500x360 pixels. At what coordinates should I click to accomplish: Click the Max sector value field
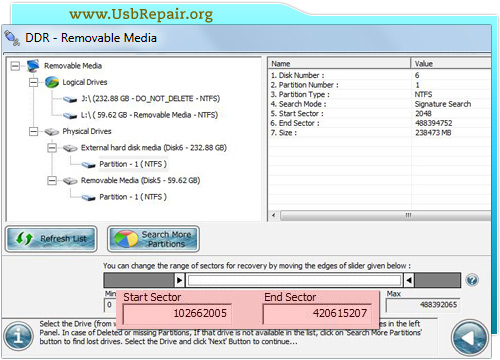click(423, 305)
